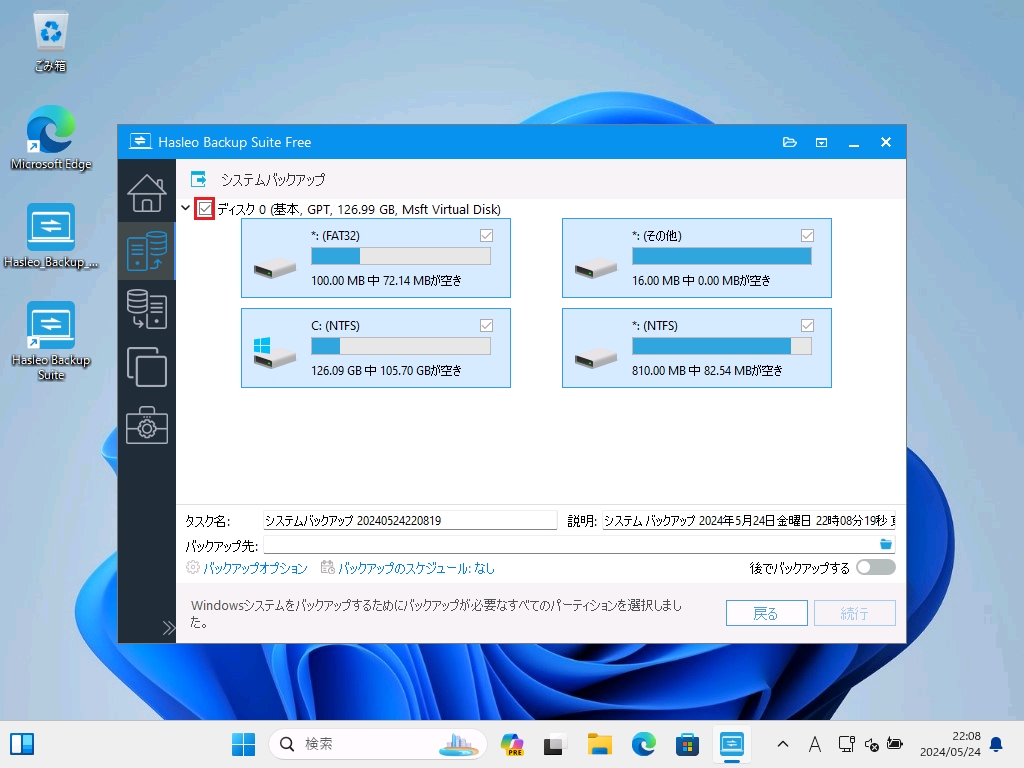
Task: Click the System Backup header icon
Action: [x=199, y=179]
